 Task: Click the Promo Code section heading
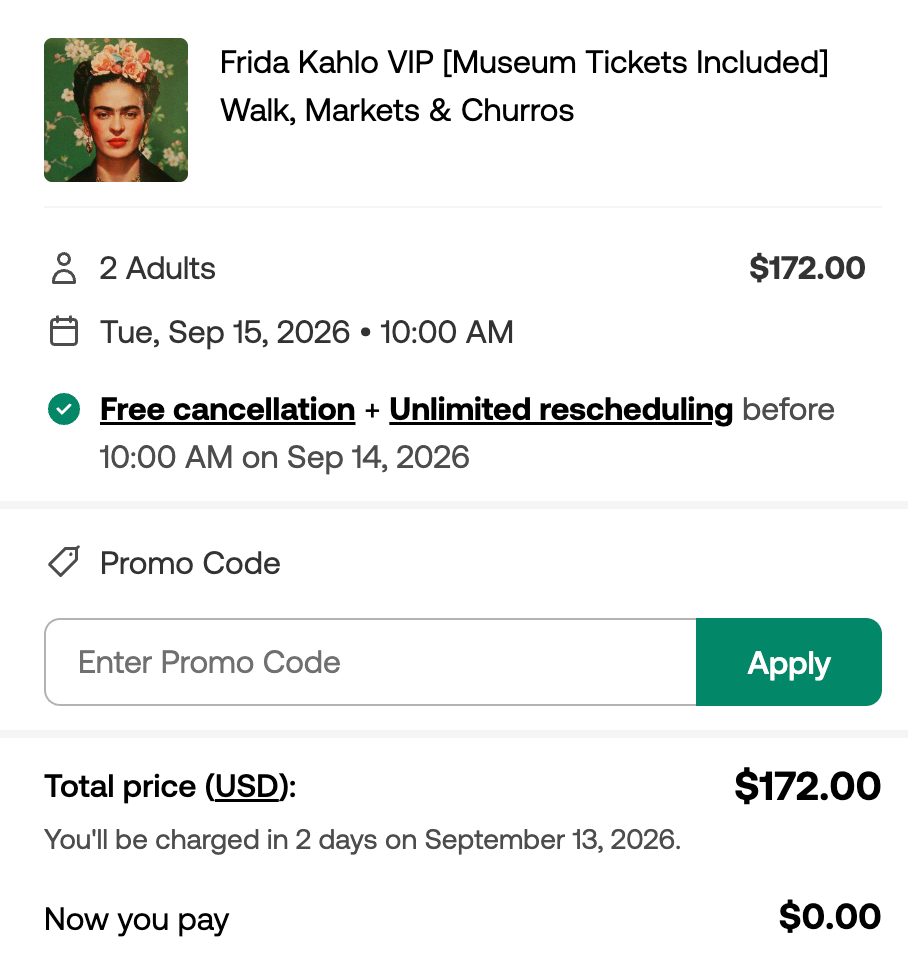click(x=190, y=563)
